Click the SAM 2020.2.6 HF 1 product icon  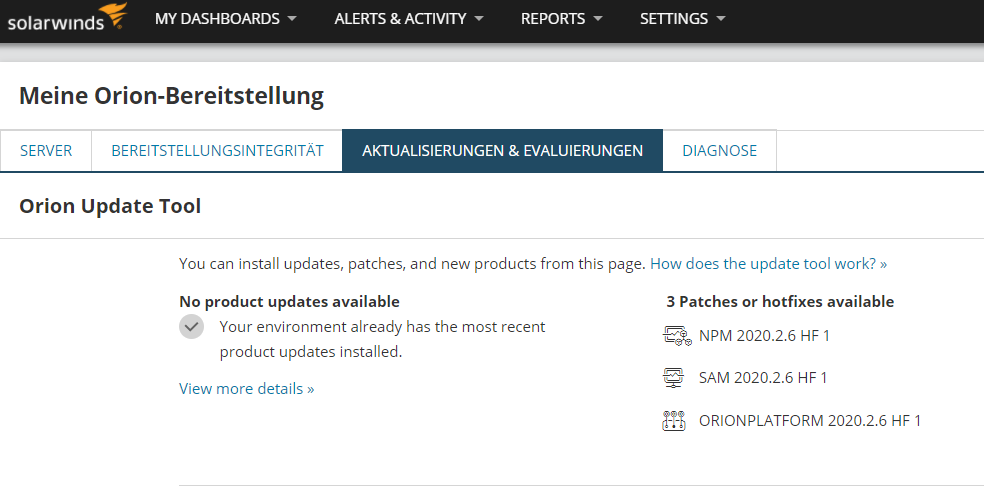[673, 377]
